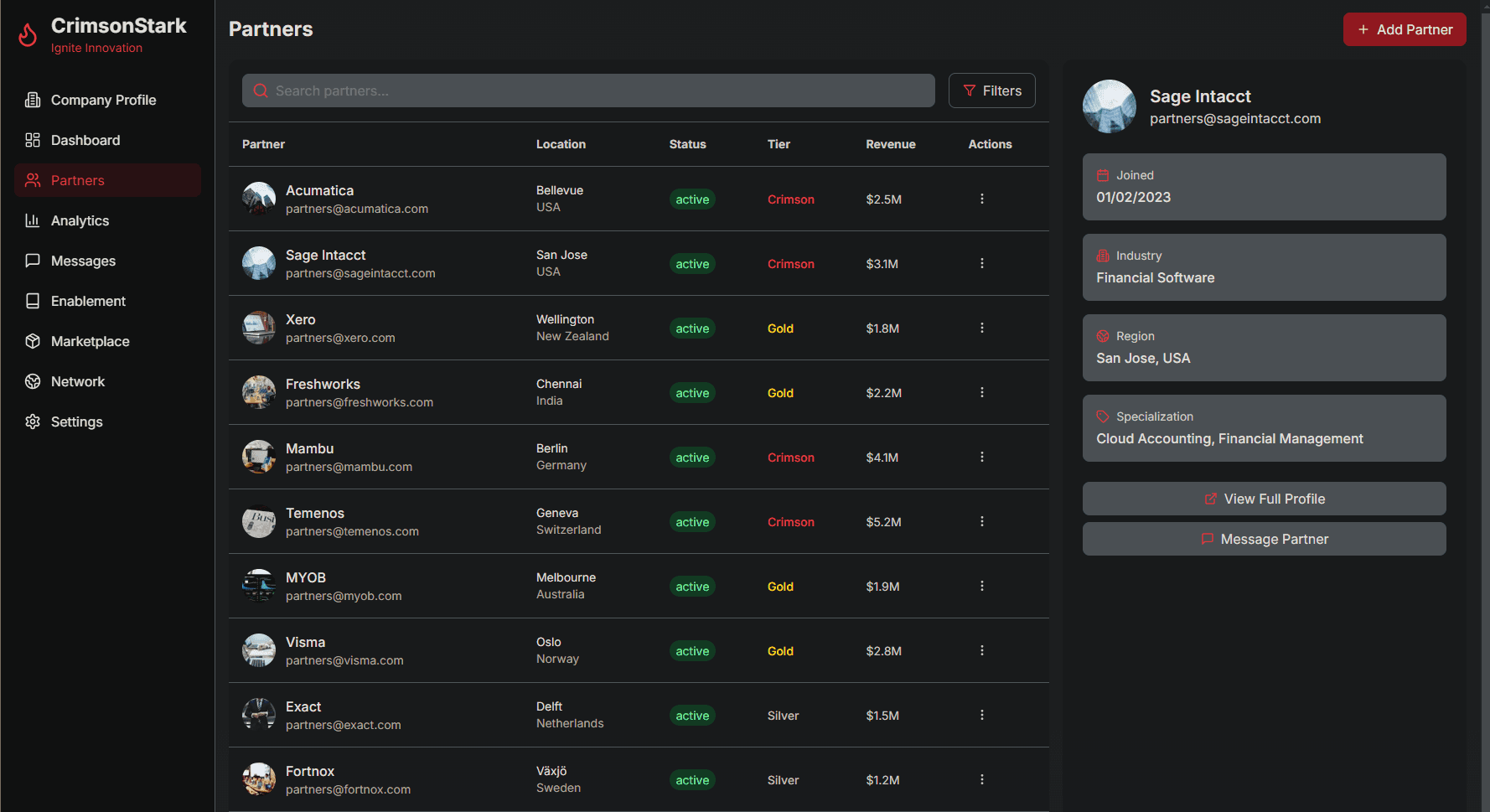Open Settings from the sidebar
This screenshot has height=812, width=1490.
107,422
